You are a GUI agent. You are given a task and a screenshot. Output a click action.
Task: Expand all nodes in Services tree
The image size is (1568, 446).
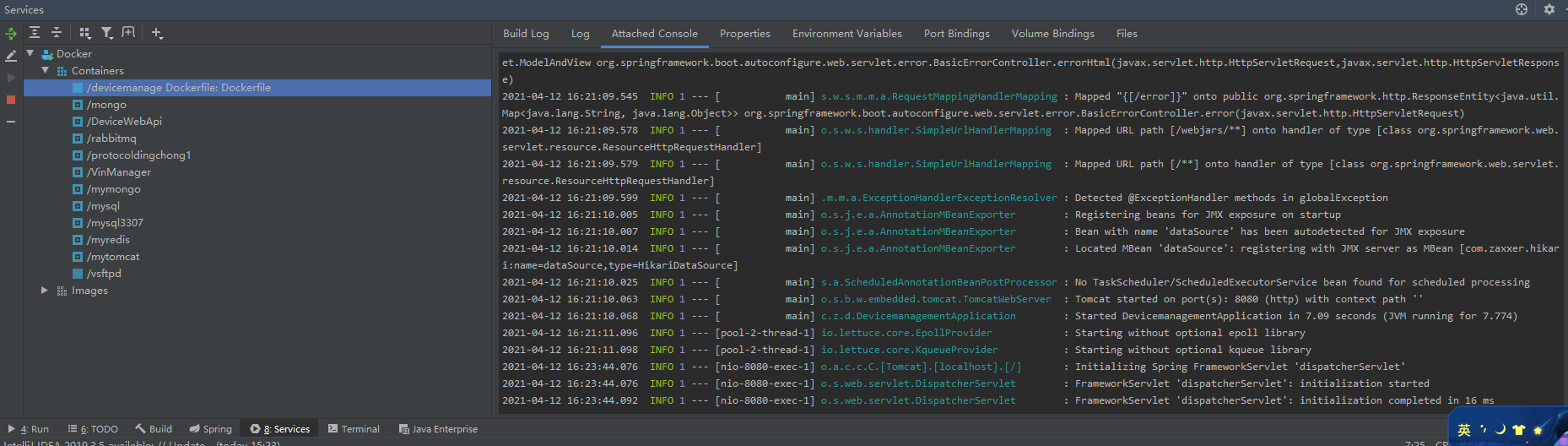point(35,33)
